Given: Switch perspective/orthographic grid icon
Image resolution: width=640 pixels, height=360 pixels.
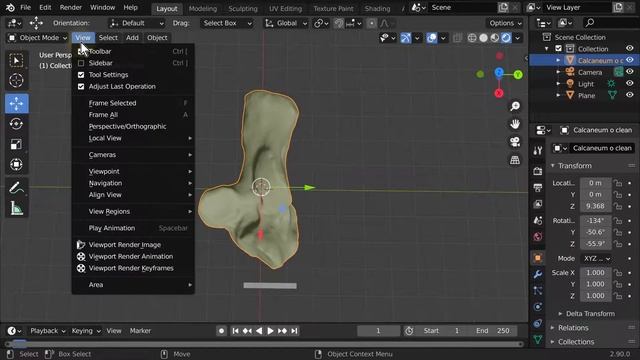Looking at the screenshot, I should [x=515, y=160].
